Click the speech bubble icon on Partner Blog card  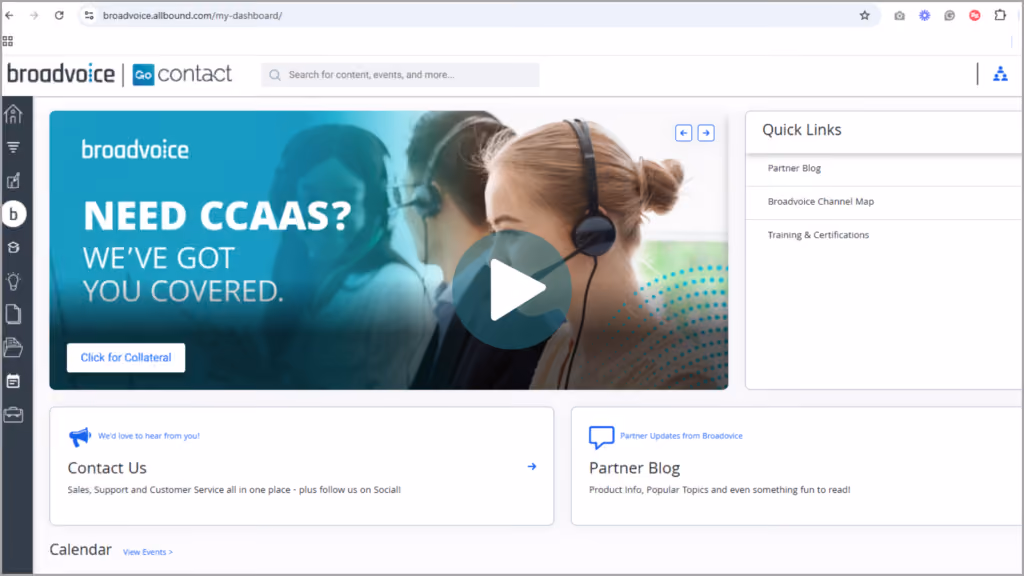pos(601,437)
